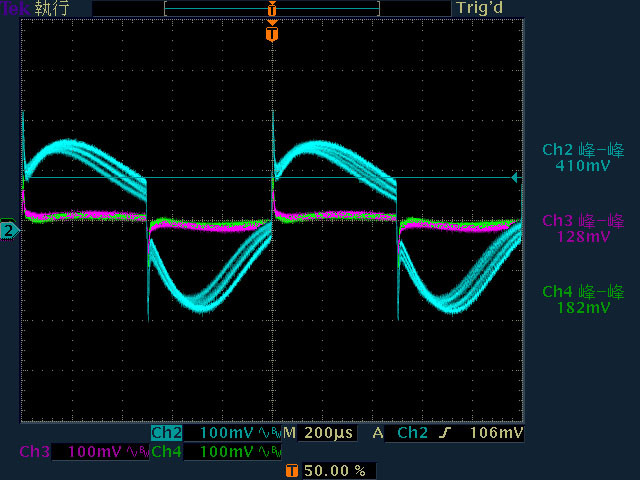Click the Ch3 peak-to-peak 128mV value
Screen dimensions: 640x480
click(583, 237)
